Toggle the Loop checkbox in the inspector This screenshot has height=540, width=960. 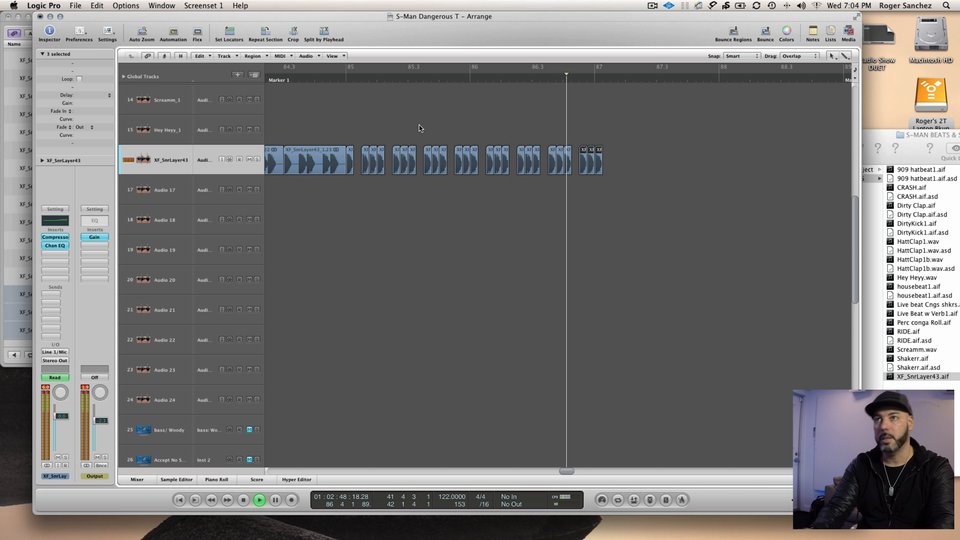(79, 79)
